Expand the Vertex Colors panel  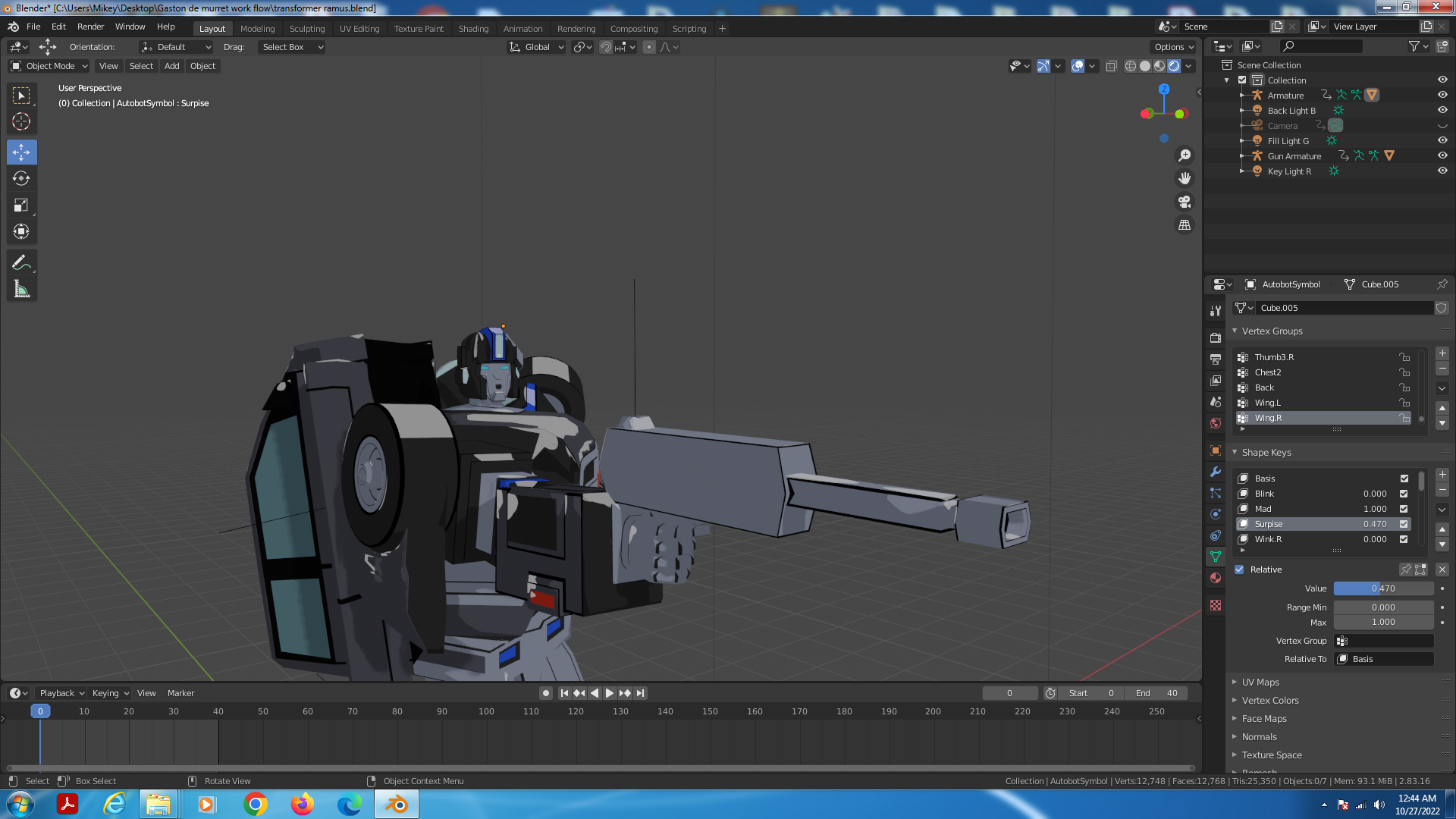pos(1270,701)
